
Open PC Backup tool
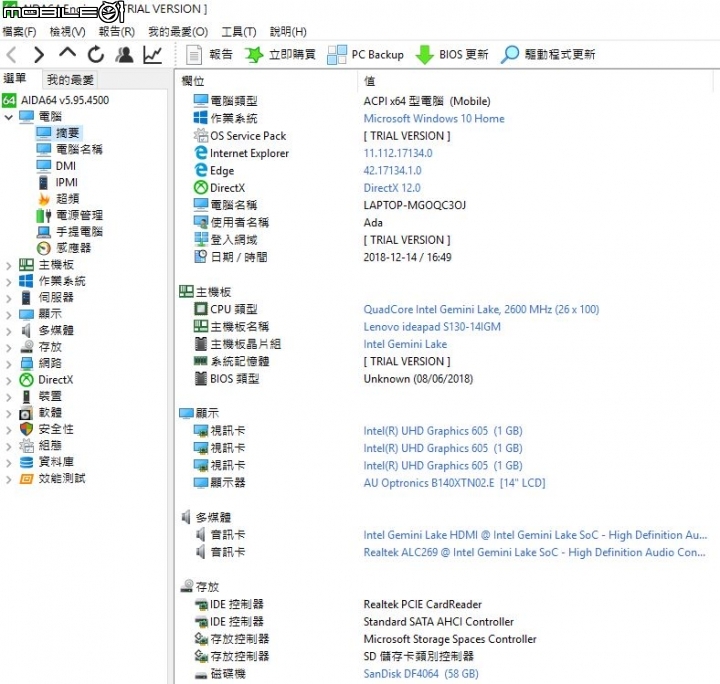(366, 55)
